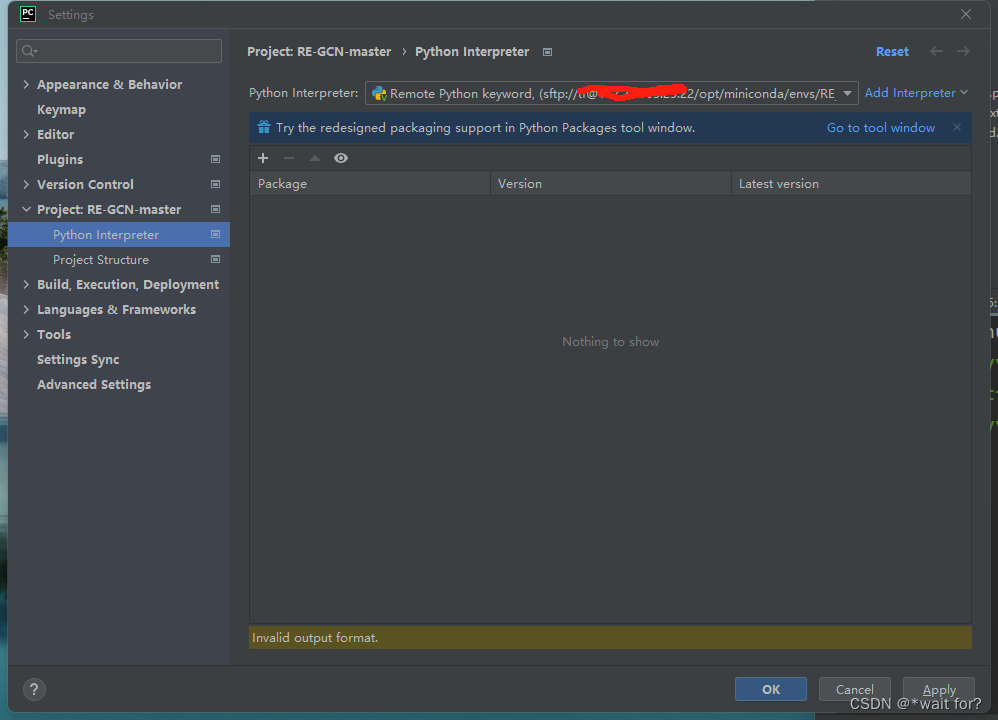
Task: Click the install package plus icon
Action: (263, 158)
